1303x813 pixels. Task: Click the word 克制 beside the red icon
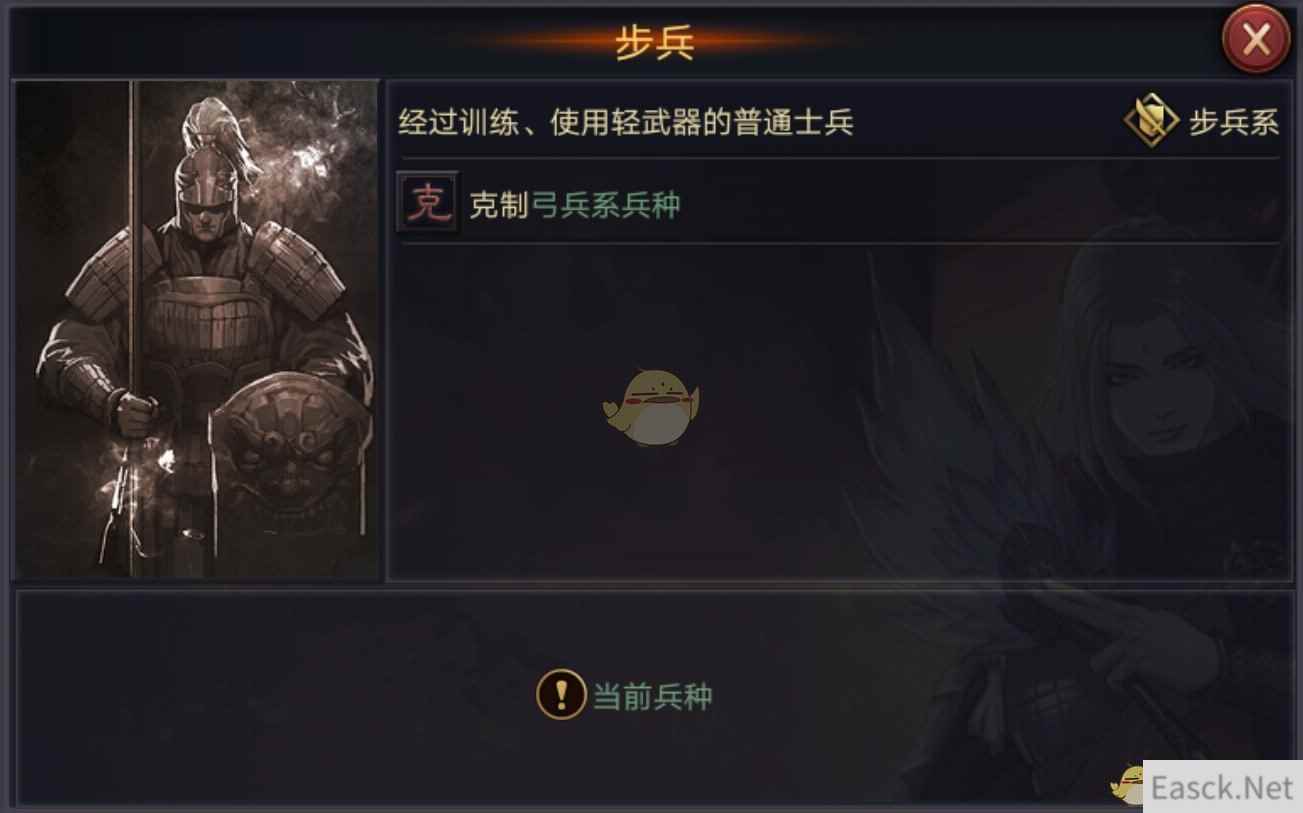[499, 205]
